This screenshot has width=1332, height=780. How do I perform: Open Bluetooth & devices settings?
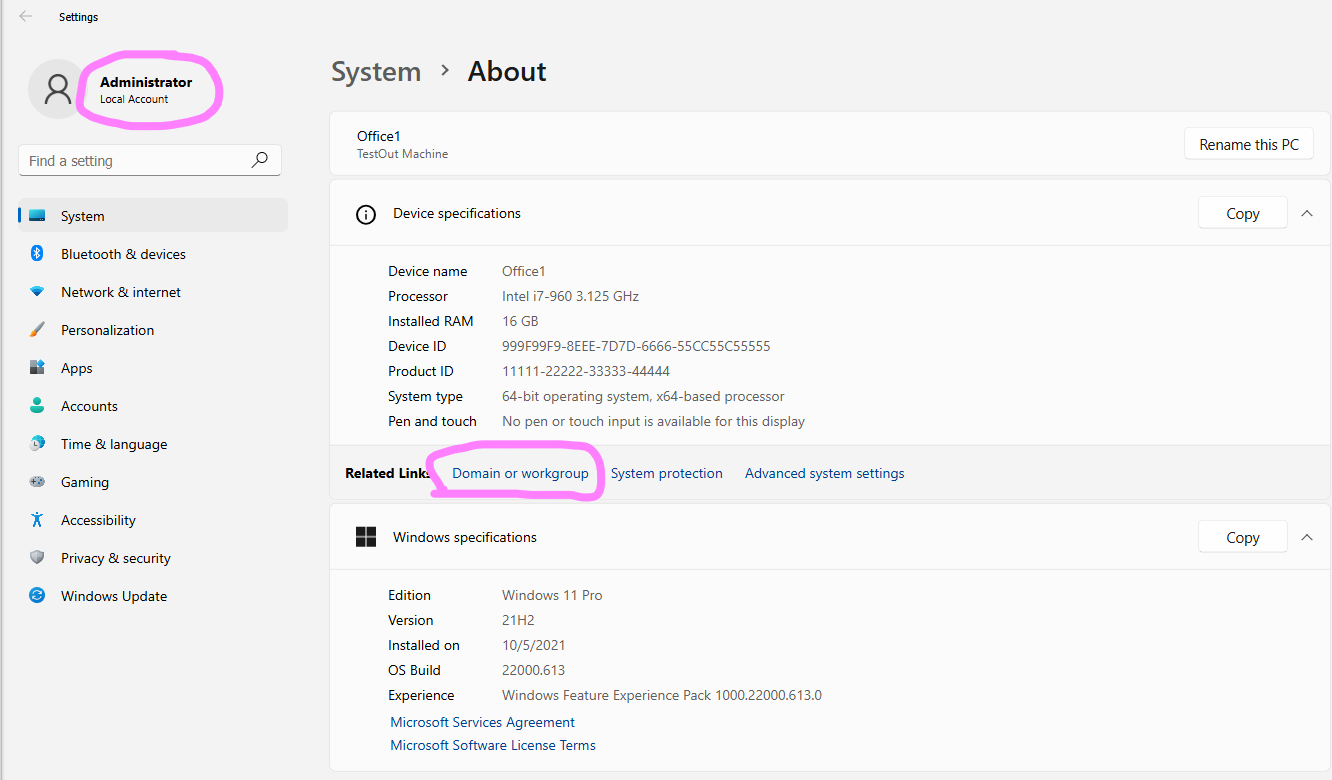tap(153, 254)
